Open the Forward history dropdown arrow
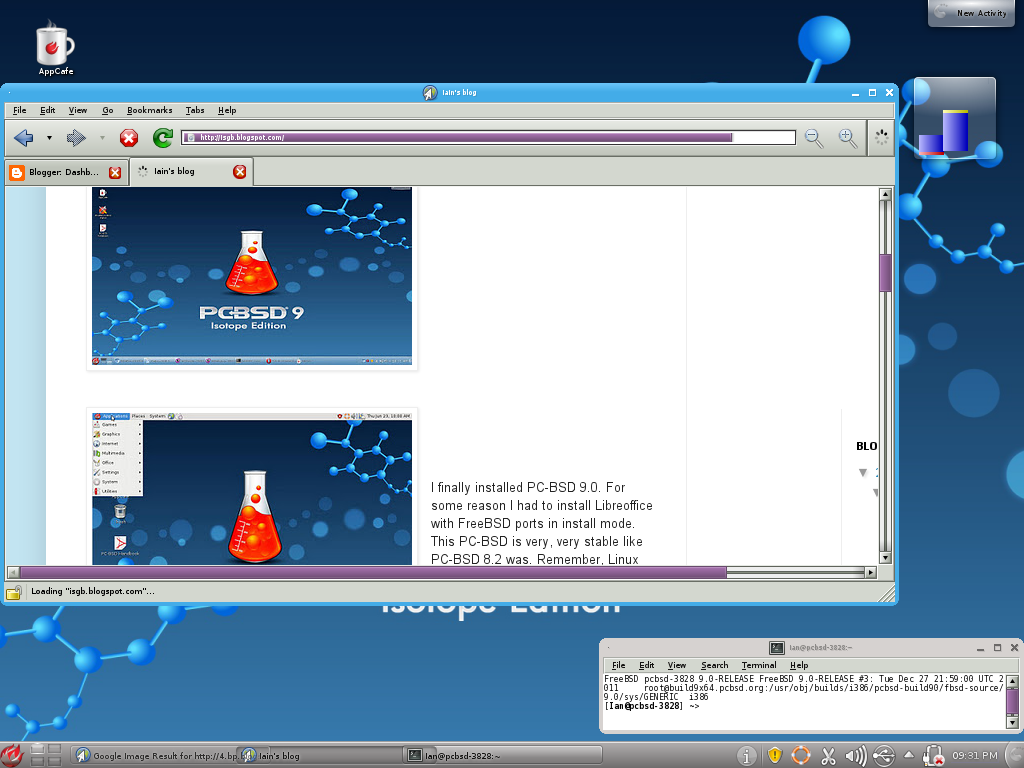Viewport: 1024px width, 768px height. coord(102,138)
